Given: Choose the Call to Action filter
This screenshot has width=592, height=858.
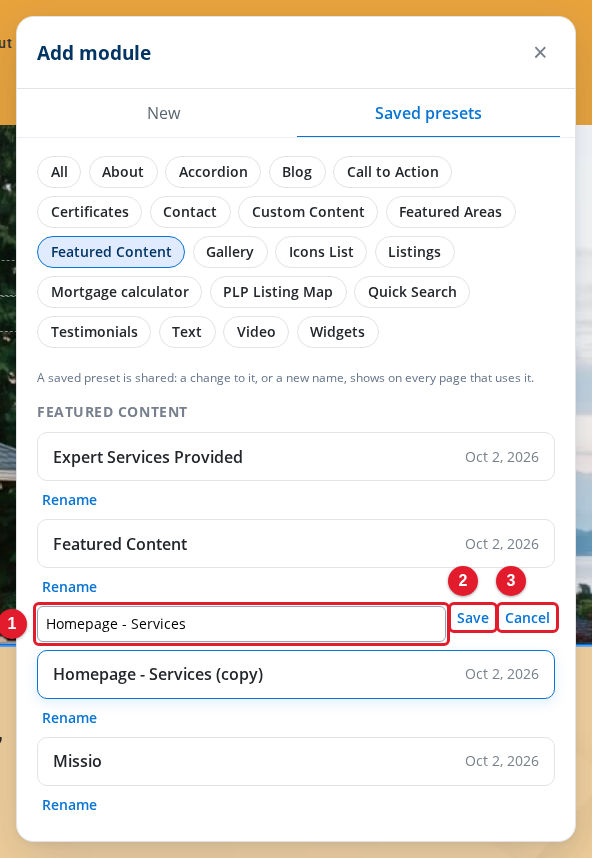Looking at the screenshot, I should click(392, 172).
